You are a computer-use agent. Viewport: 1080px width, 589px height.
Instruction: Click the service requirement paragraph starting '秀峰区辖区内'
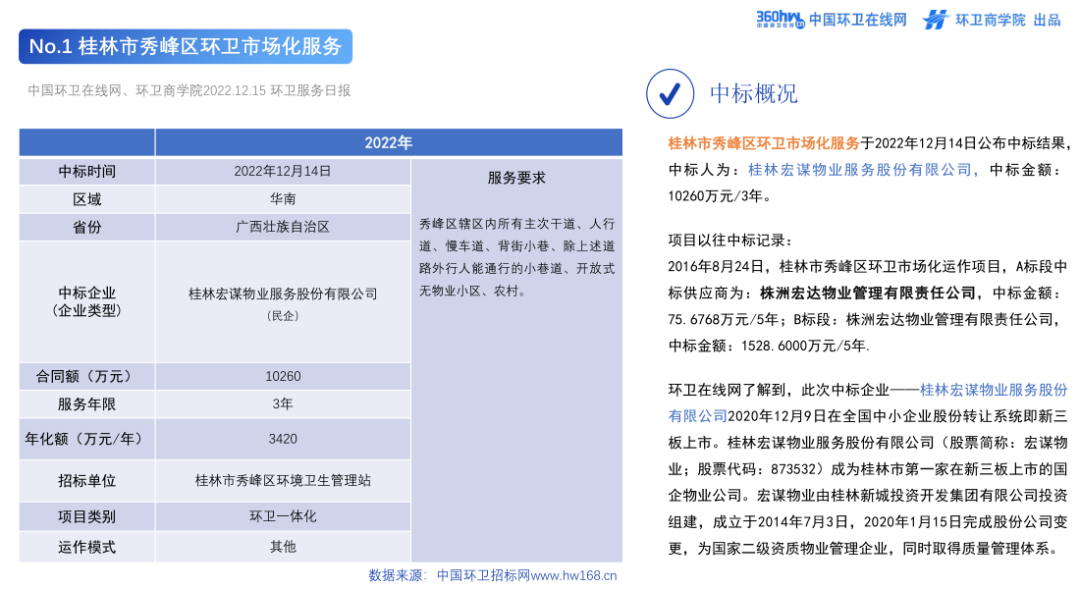517,257
